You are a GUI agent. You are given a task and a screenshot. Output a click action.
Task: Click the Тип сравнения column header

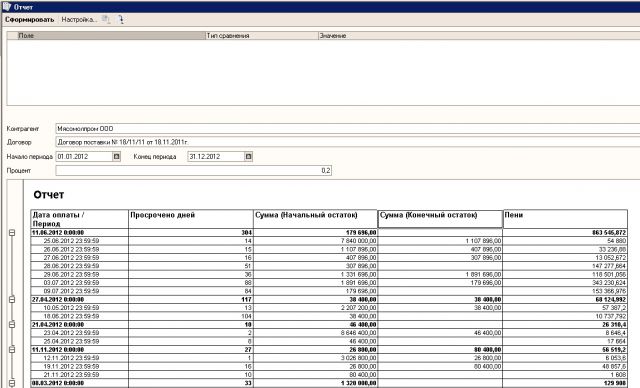(x=262, y=35)
